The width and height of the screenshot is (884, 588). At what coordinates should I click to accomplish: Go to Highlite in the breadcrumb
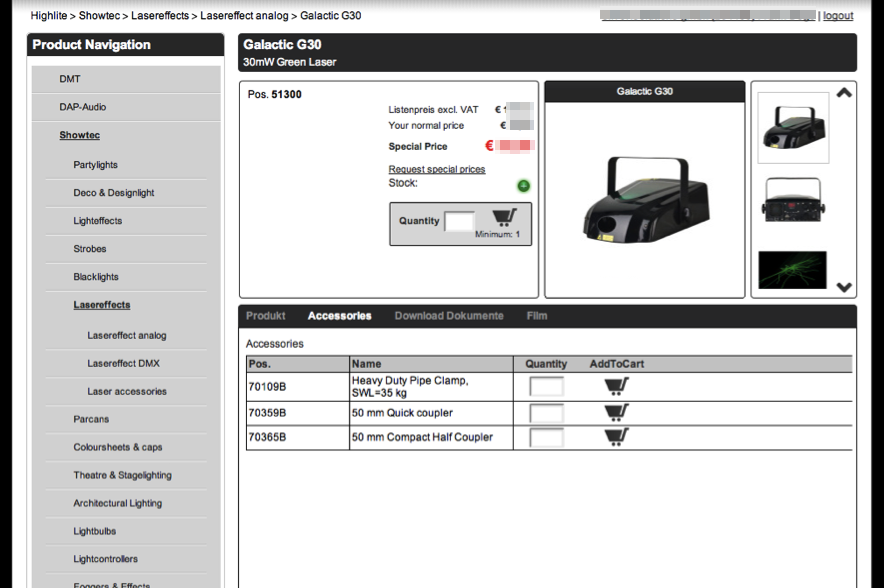[x=48, y=16]
